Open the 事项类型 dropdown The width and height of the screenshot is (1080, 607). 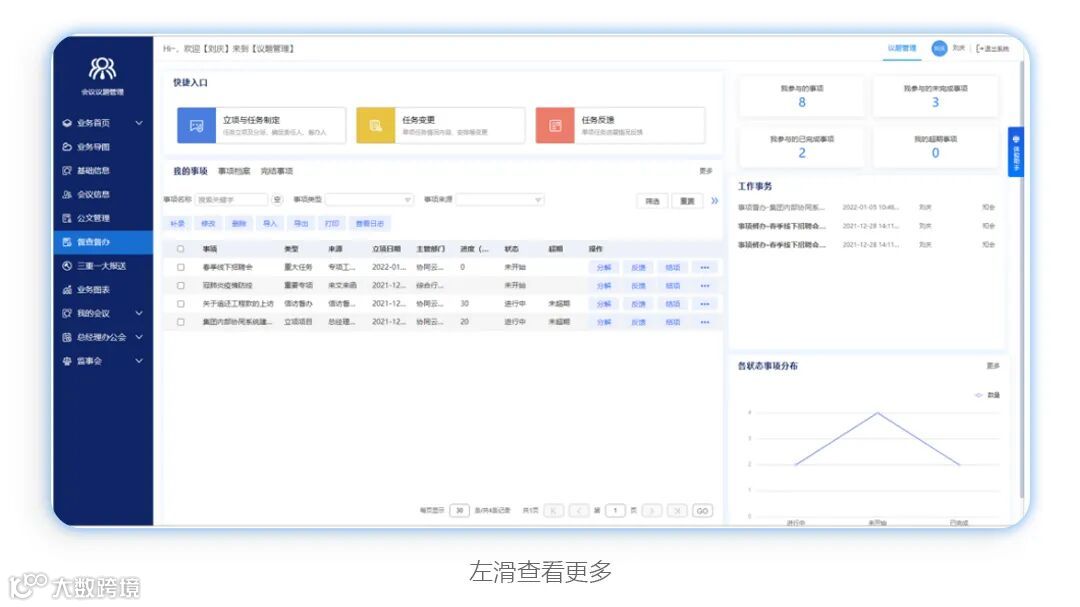[x=369, y=200]
